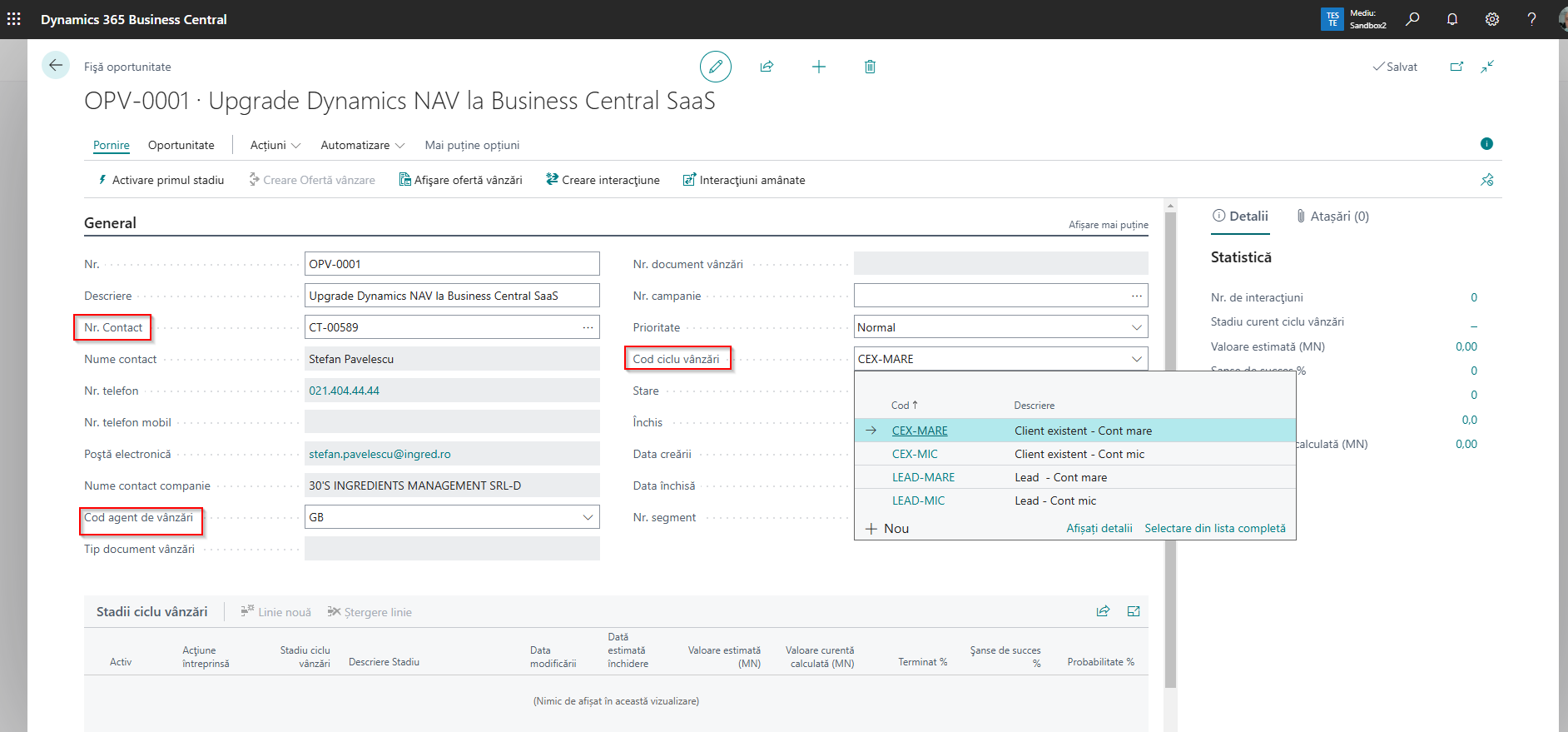Screen dimensions: 1568x732
Task: Click the General section heading
Action: tap(110, 223)
